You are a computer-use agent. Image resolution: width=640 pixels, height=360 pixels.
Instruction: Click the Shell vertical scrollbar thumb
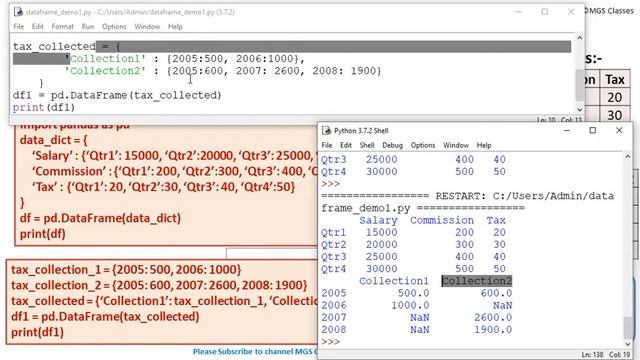[628, 327]
